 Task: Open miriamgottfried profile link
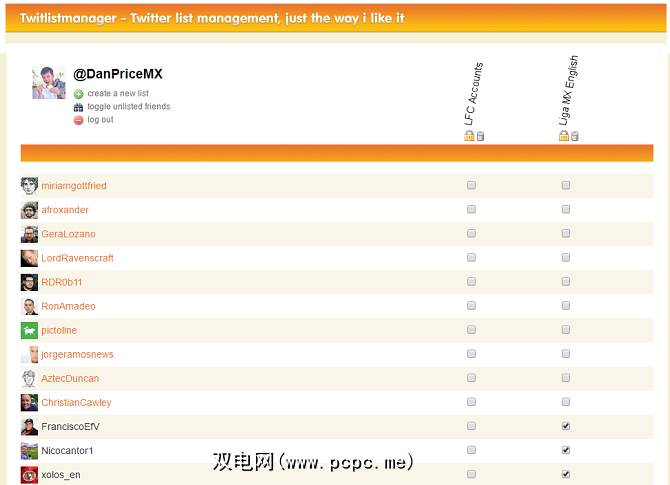click(x=74, y=186)
